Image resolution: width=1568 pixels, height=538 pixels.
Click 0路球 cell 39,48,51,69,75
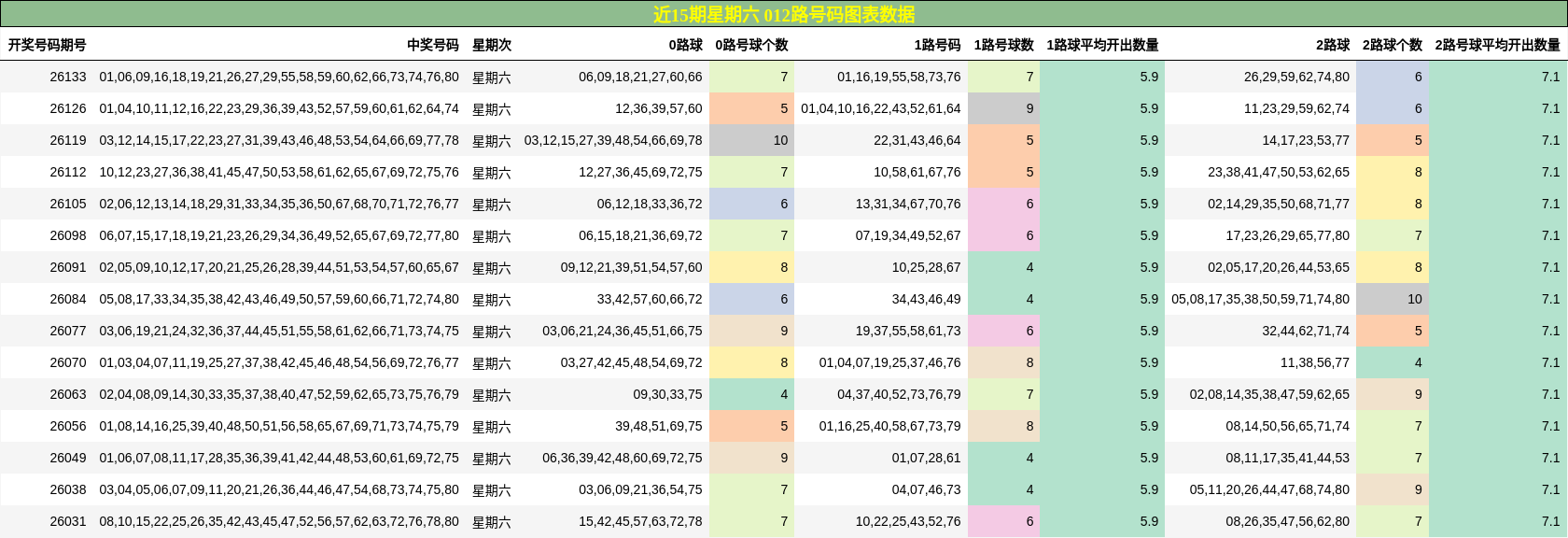(659, 426)
